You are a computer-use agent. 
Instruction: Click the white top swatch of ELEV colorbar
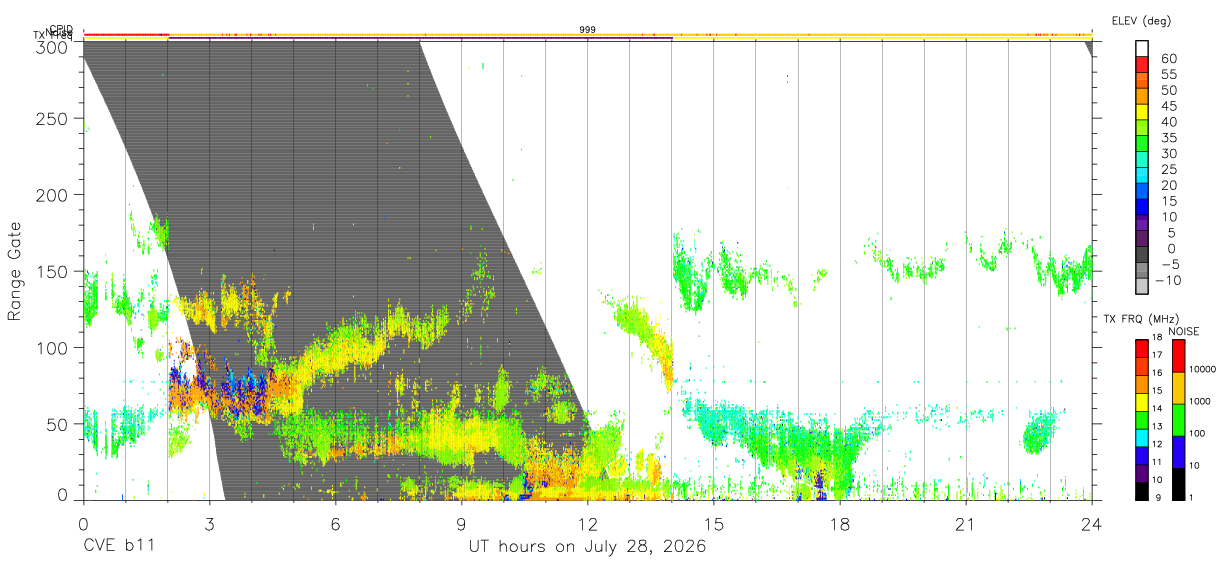click(x=1143, y=49)
